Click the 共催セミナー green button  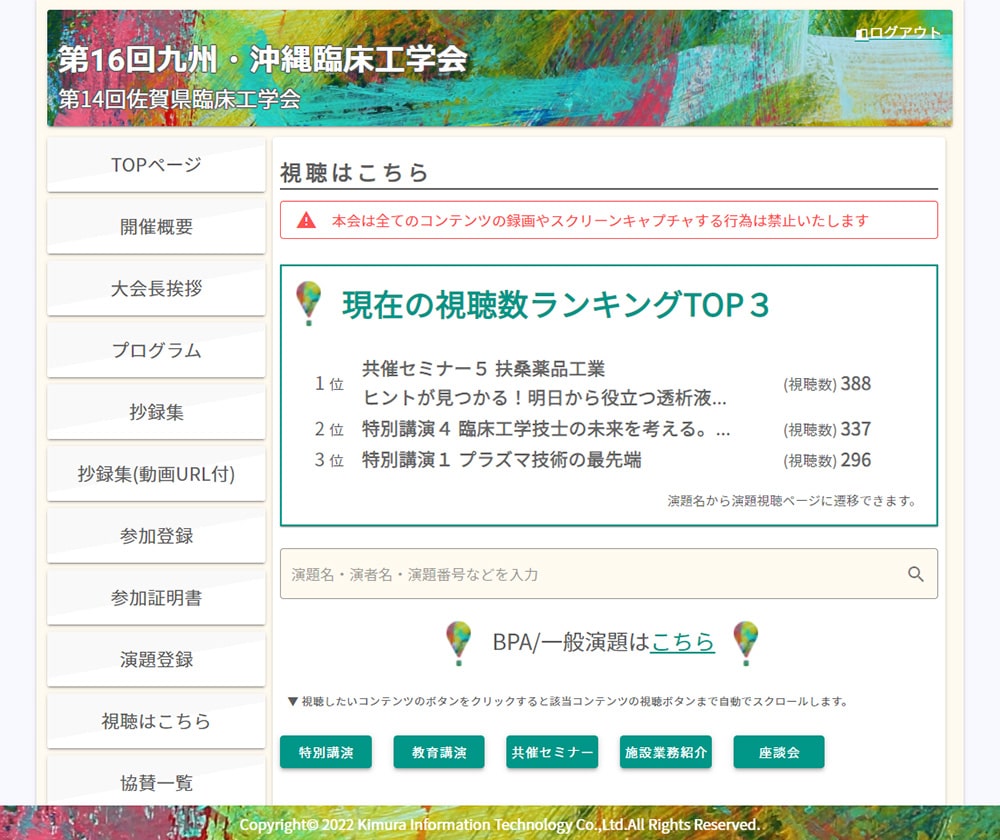pyautogui.click(x=552, y=752)
